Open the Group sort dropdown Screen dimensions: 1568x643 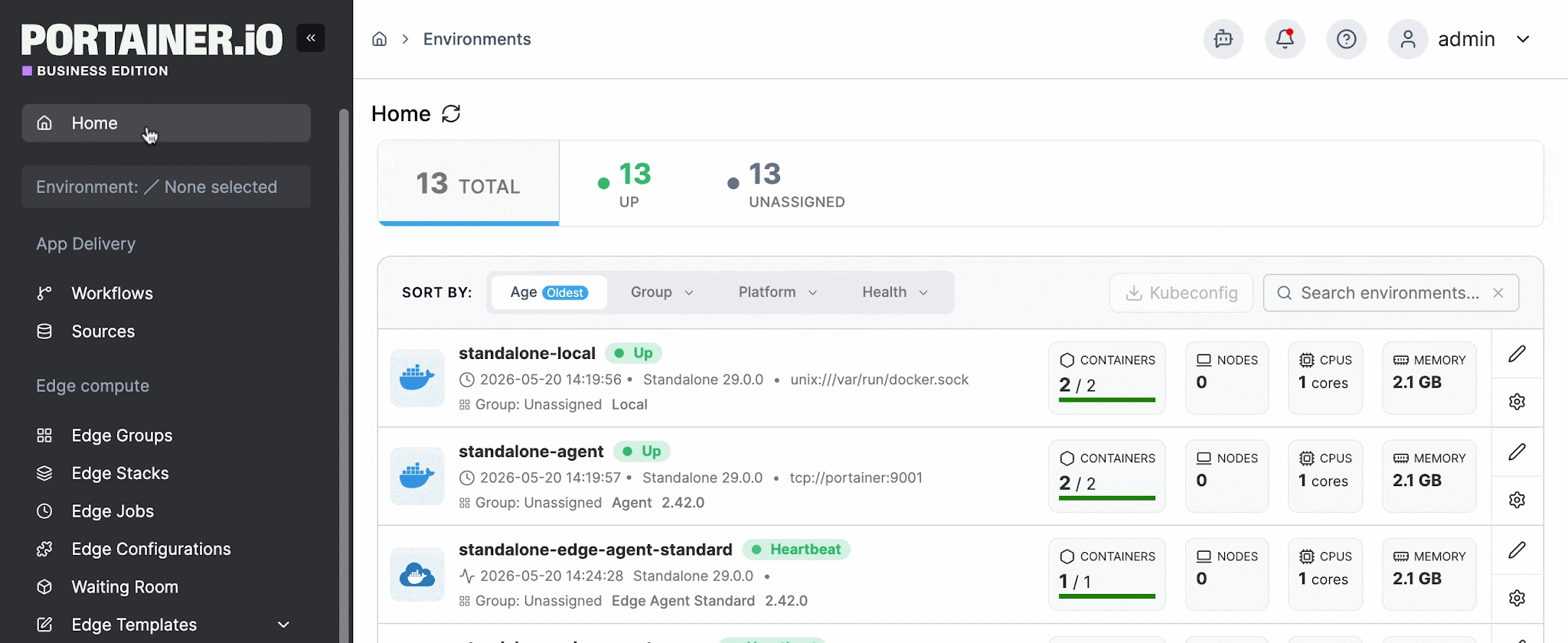point(662,292)
